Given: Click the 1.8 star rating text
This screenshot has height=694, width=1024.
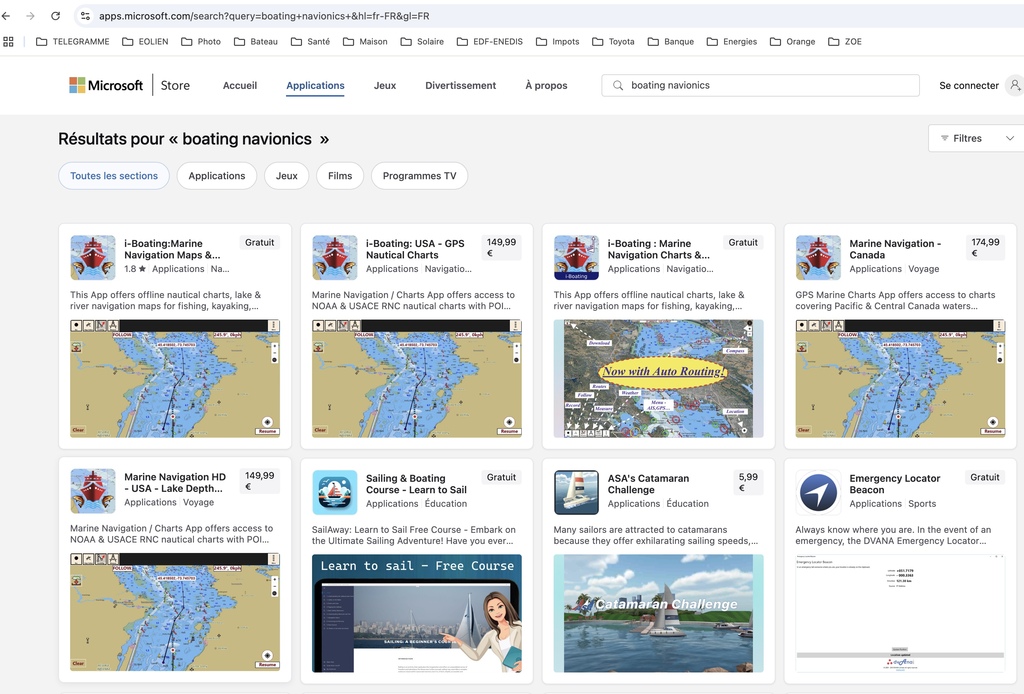Looking at the screenshot, I should click(135, 269).
